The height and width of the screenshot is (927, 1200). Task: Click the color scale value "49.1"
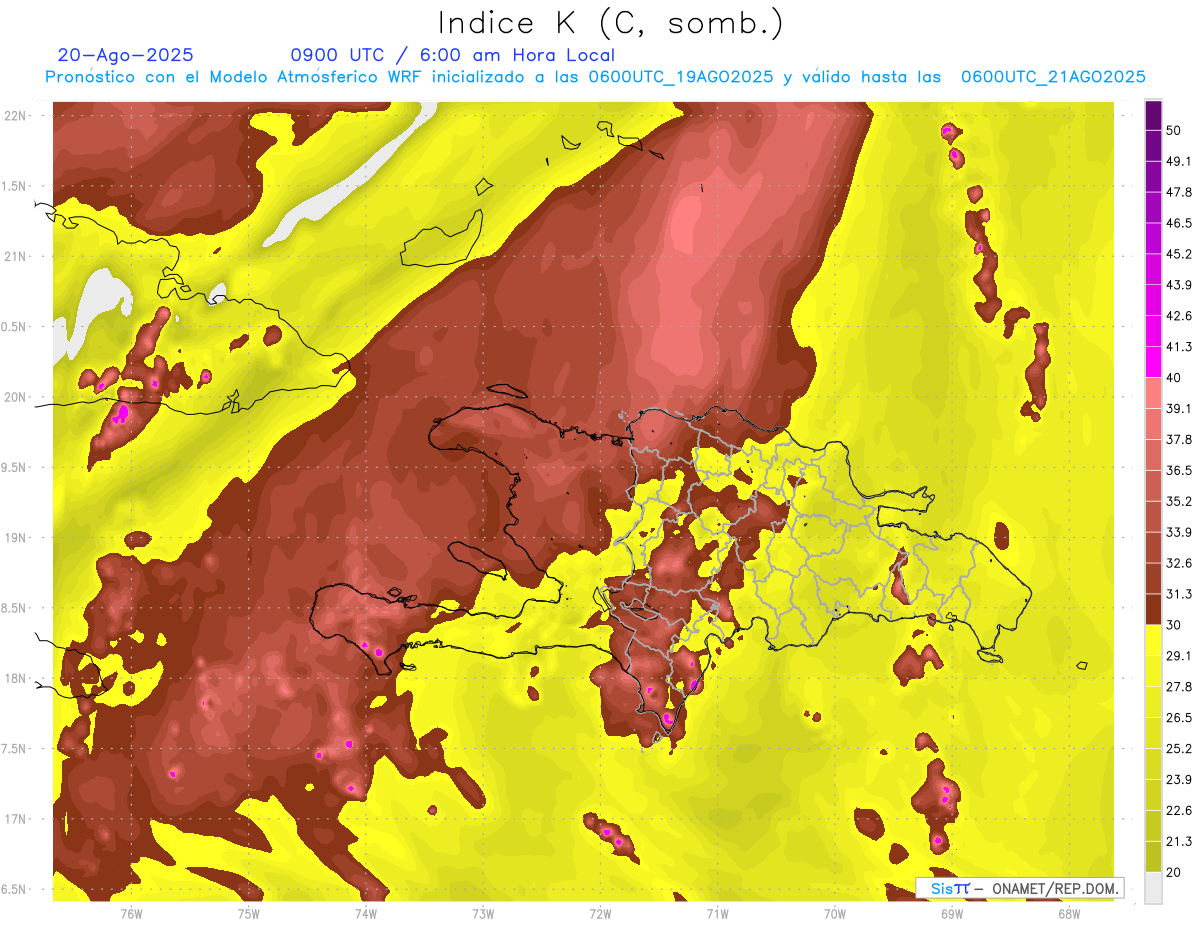(x=1178, y=161)
